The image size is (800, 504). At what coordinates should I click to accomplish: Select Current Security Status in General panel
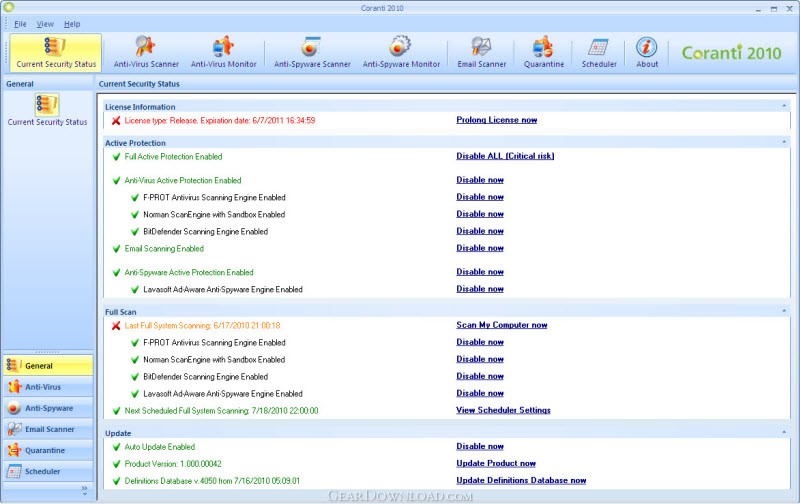tap(47, 110)
